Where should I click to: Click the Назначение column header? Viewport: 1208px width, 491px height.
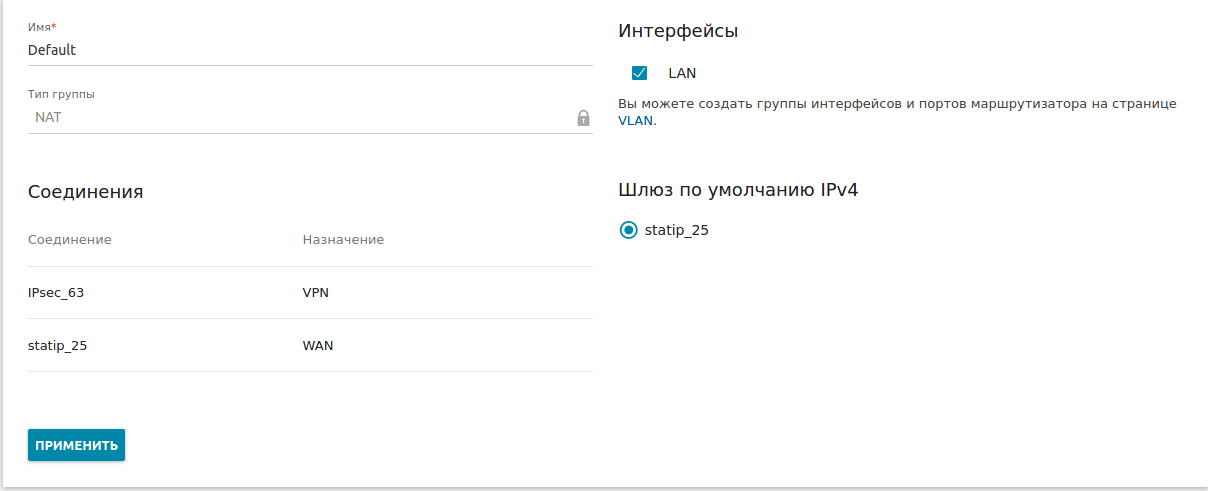(343, 240)
